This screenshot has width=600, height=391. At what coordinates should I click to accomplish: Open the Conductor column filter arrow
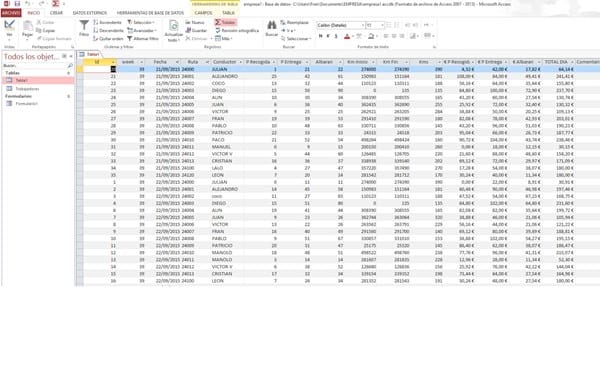(241, 62)
